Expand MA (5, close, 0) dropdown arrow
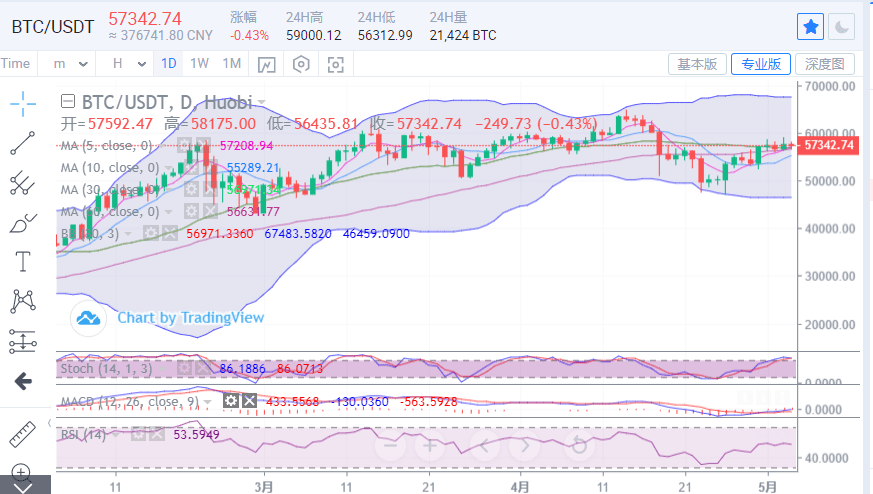This screenshot has height=494, width=873. click(161, 146)
